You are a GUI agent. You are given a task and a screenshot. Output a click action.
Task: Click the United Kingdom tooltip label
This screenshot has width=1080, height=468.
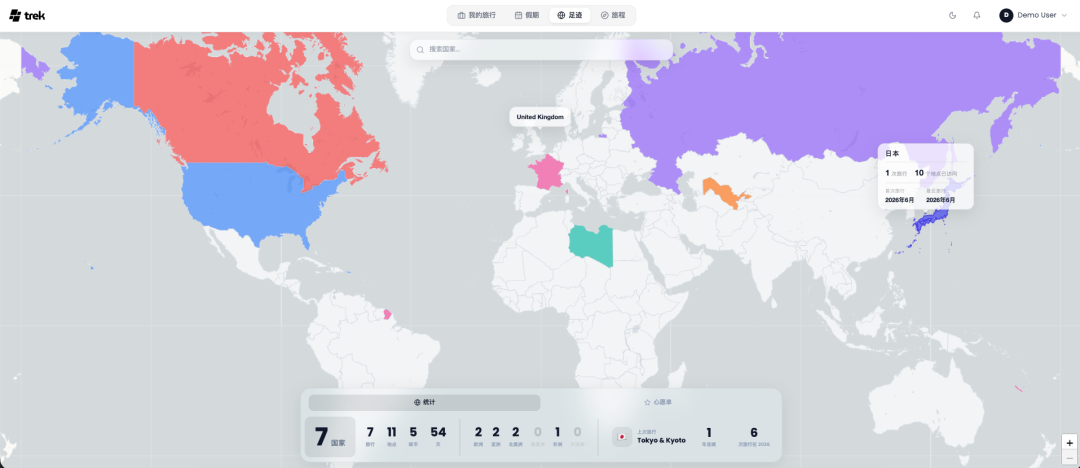540,117
